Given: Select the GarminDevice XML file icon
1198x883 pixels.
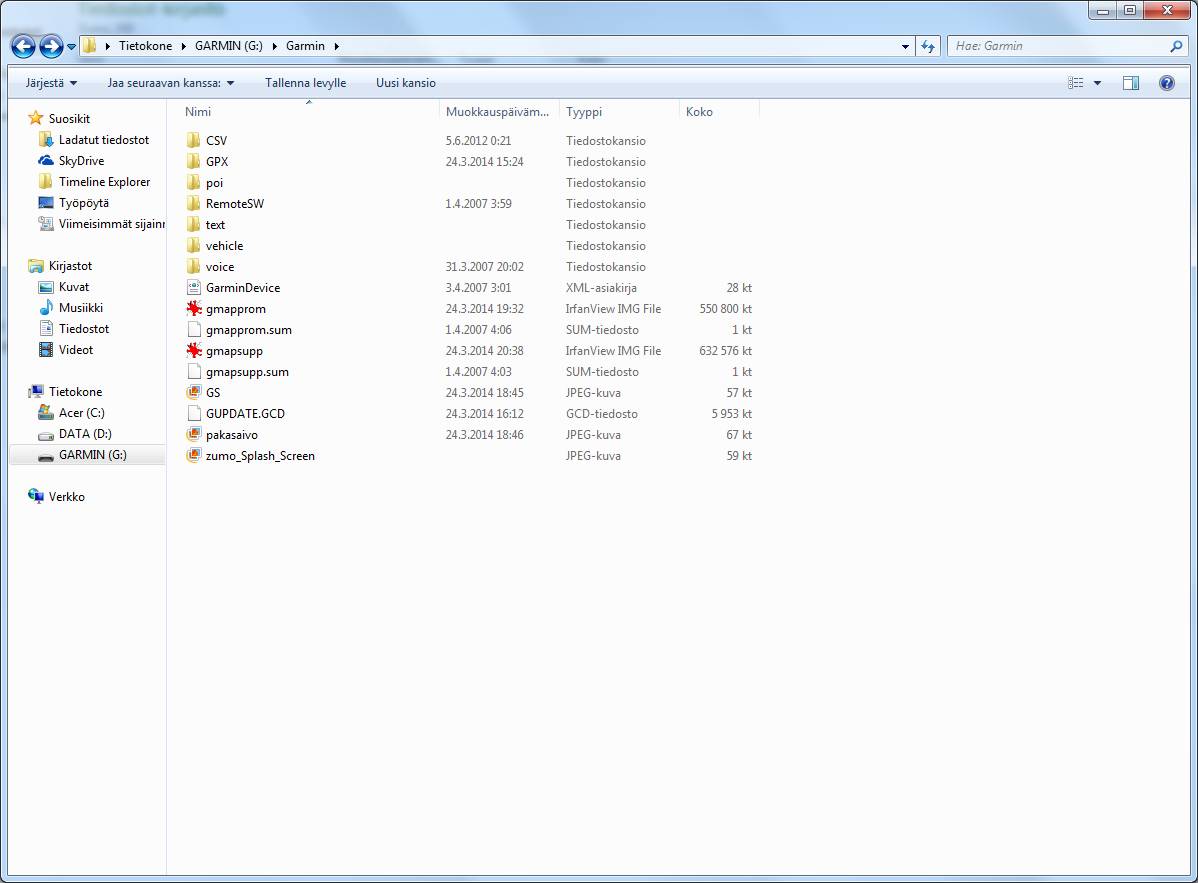Looking at the screenshot, I should click(194, 287).
